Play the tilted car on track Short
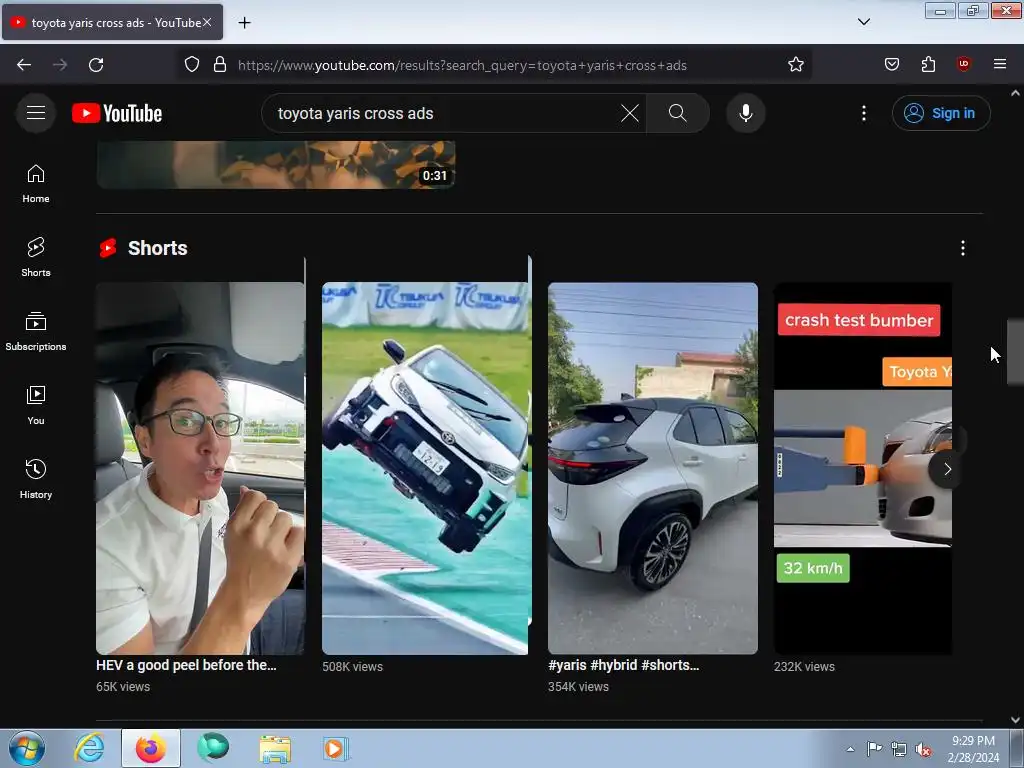 [425, 468]
